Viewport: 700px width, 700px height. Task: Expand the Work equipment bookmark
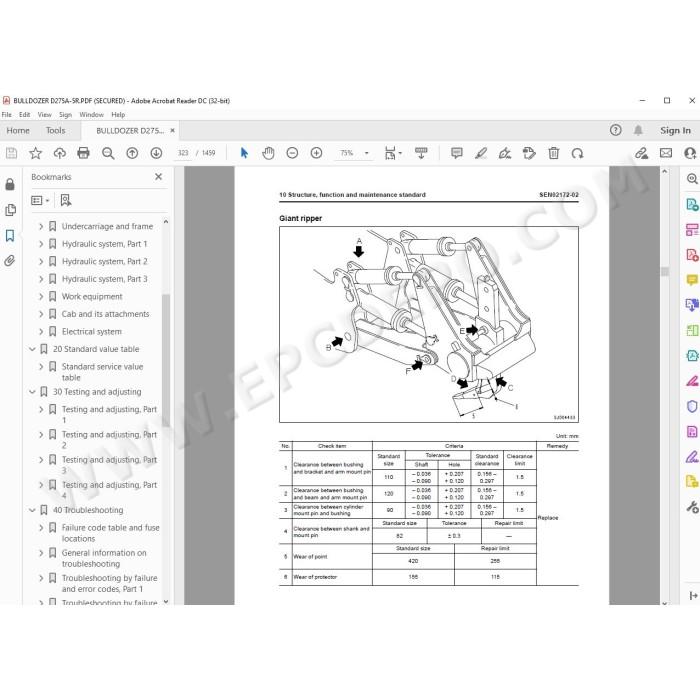click(x=41, y=297)
